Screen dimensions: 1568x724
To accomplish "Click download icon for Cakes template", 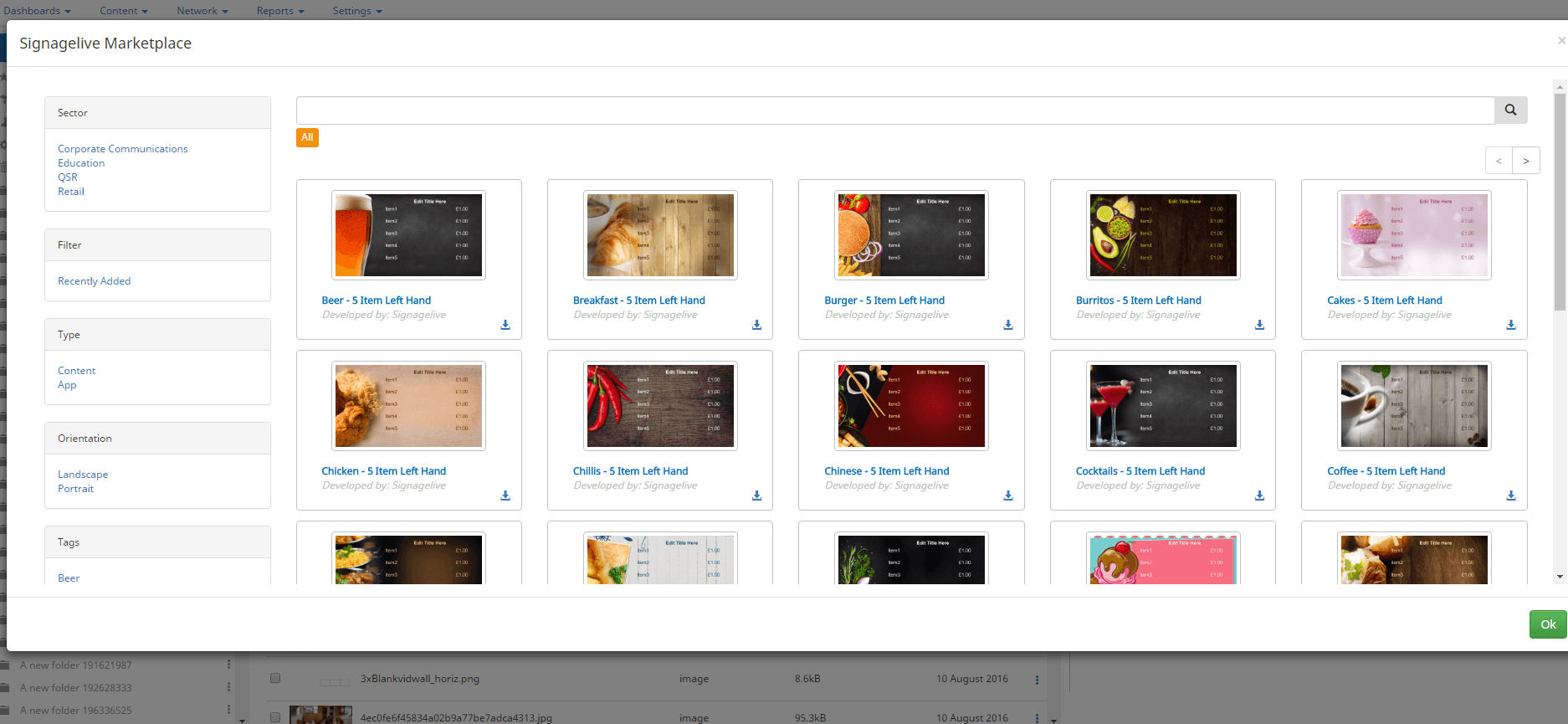I will tap(1511, 325).
